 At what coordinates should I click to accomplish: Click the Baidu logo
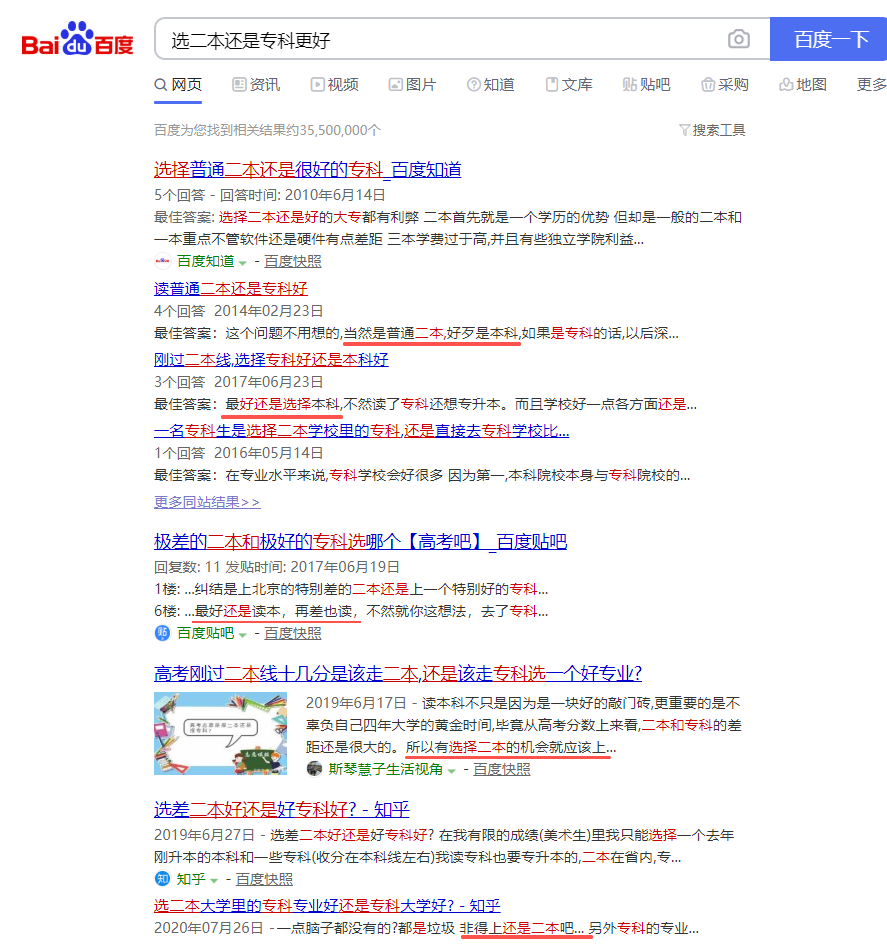point(78,41)
